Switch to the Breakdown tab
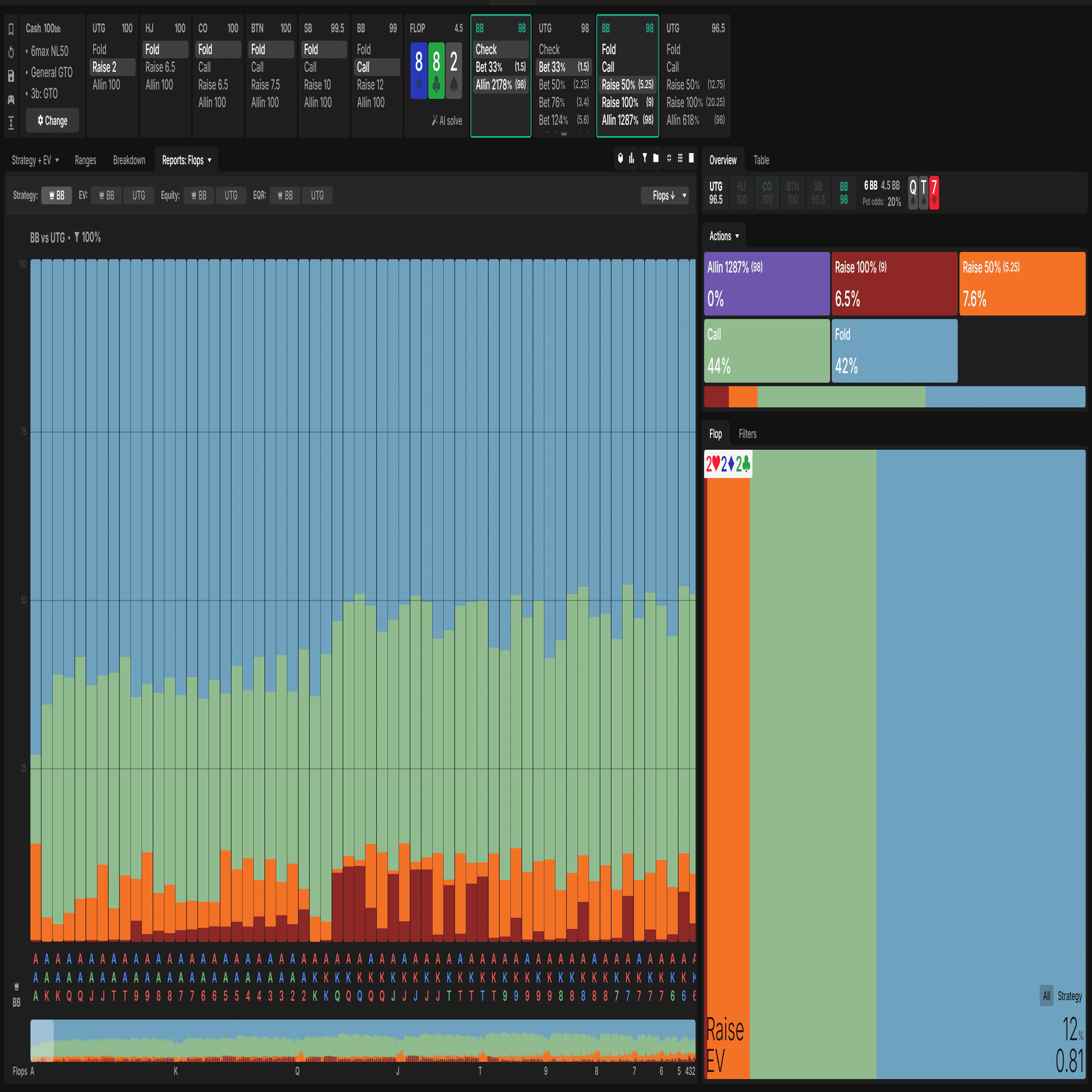This screenshot has width=1092, height=1092. (x=129, y=160)
